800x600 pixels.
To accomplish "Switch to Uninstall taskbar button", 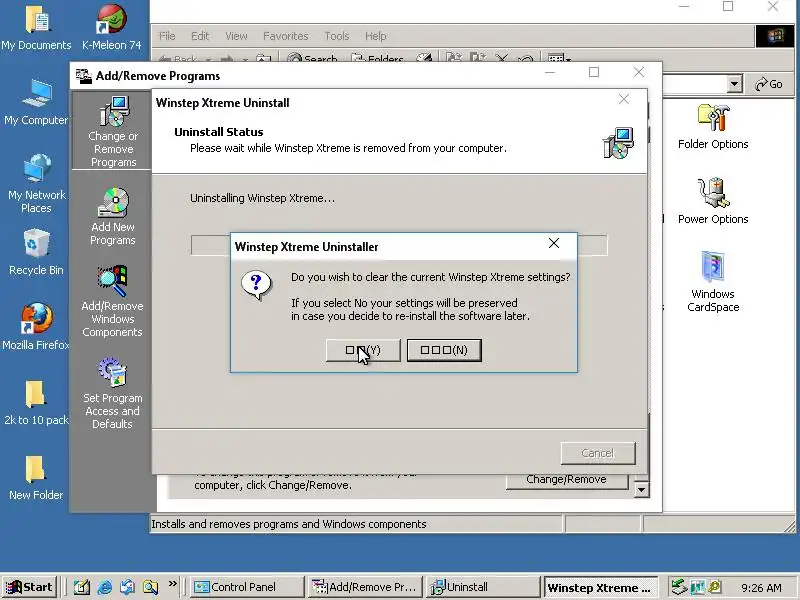I will coord(484,587).
